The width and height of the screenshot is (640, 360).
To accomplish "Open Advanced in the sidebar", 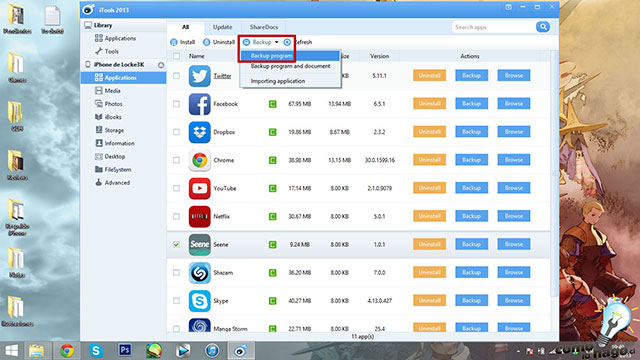I will 112,182.
